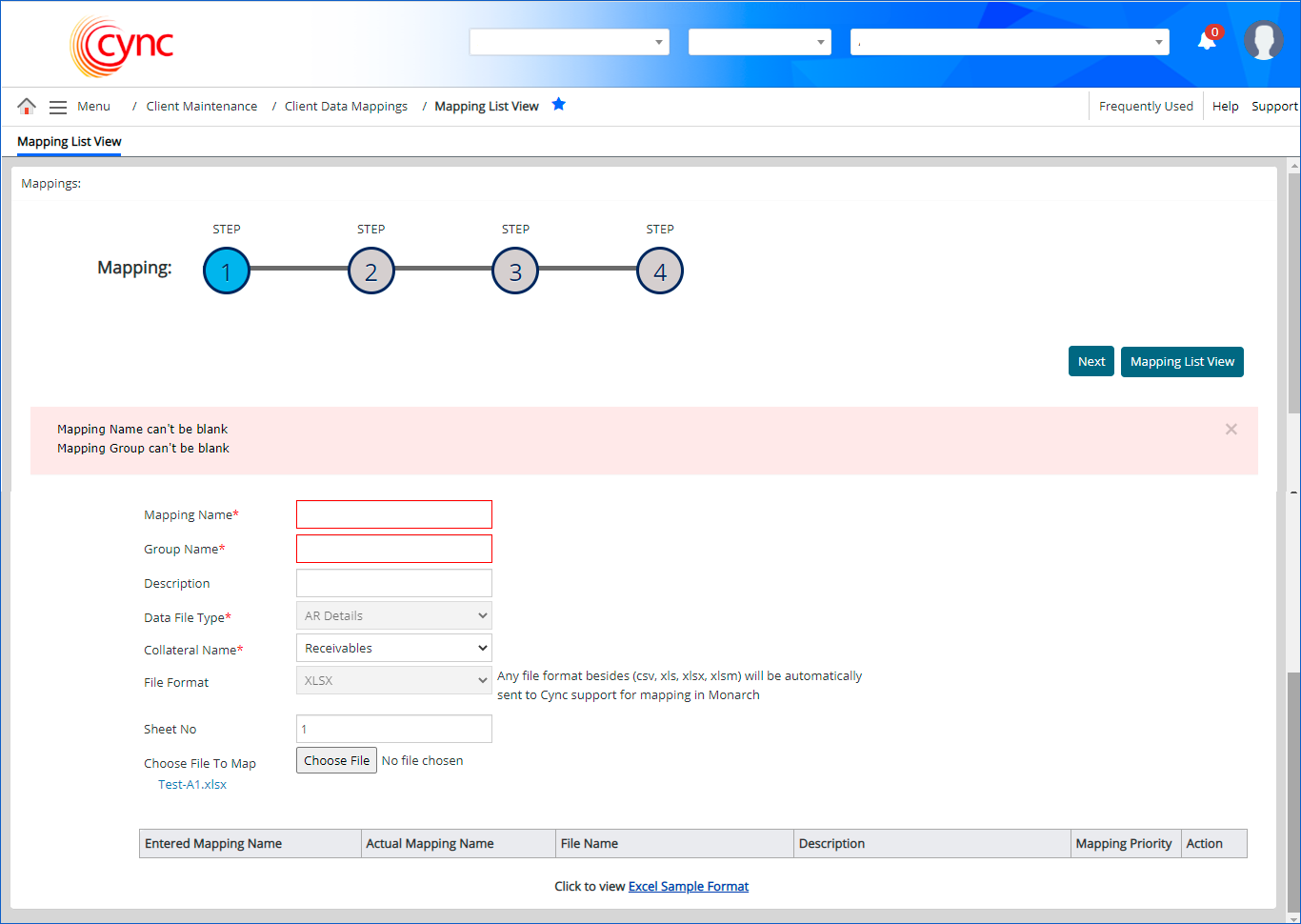Open the first header dropdown
The width and height of the screenshot is (1301, 924).
[569, 42]
